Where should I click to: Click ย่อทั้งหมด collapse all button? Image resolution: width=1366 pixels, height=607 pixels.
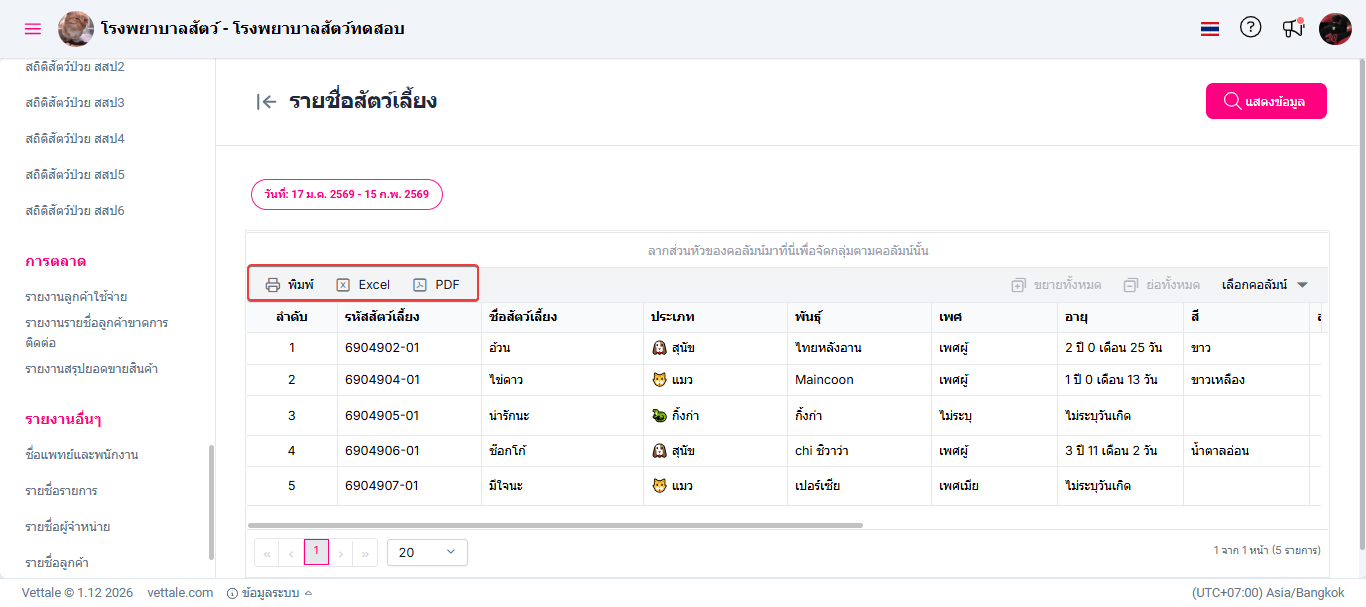tap(1161, 285)
